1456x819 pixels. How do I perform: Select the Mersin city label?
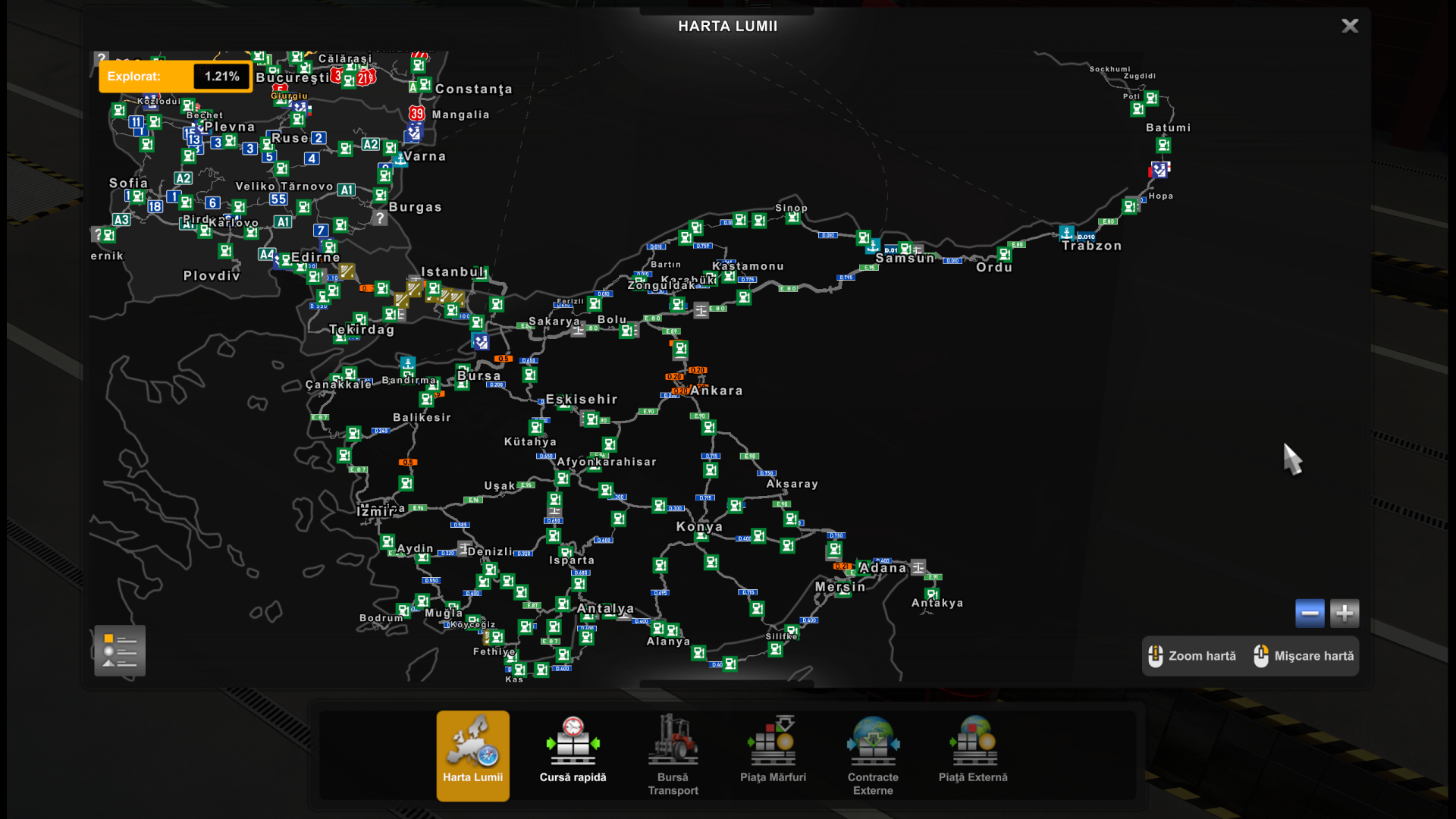click(840, 587)
